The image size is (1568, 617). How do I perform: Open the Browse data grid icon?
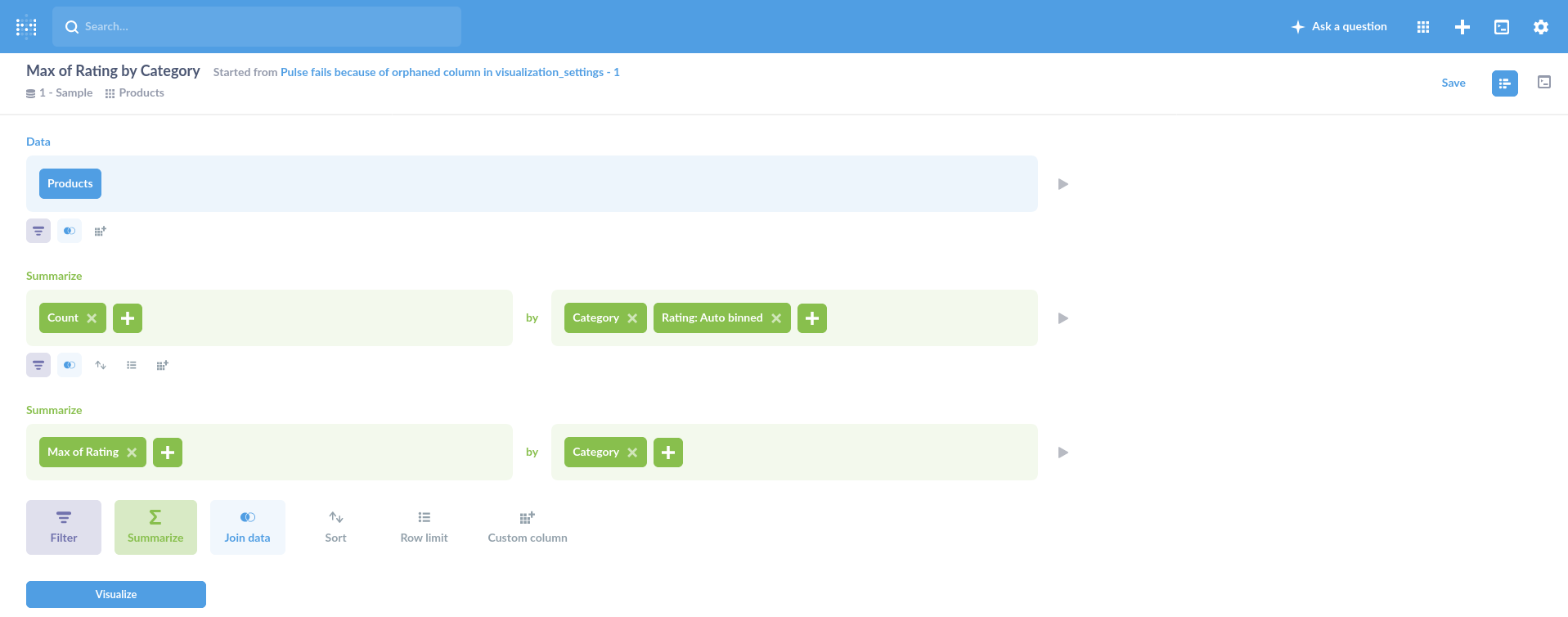[1423, 27]
